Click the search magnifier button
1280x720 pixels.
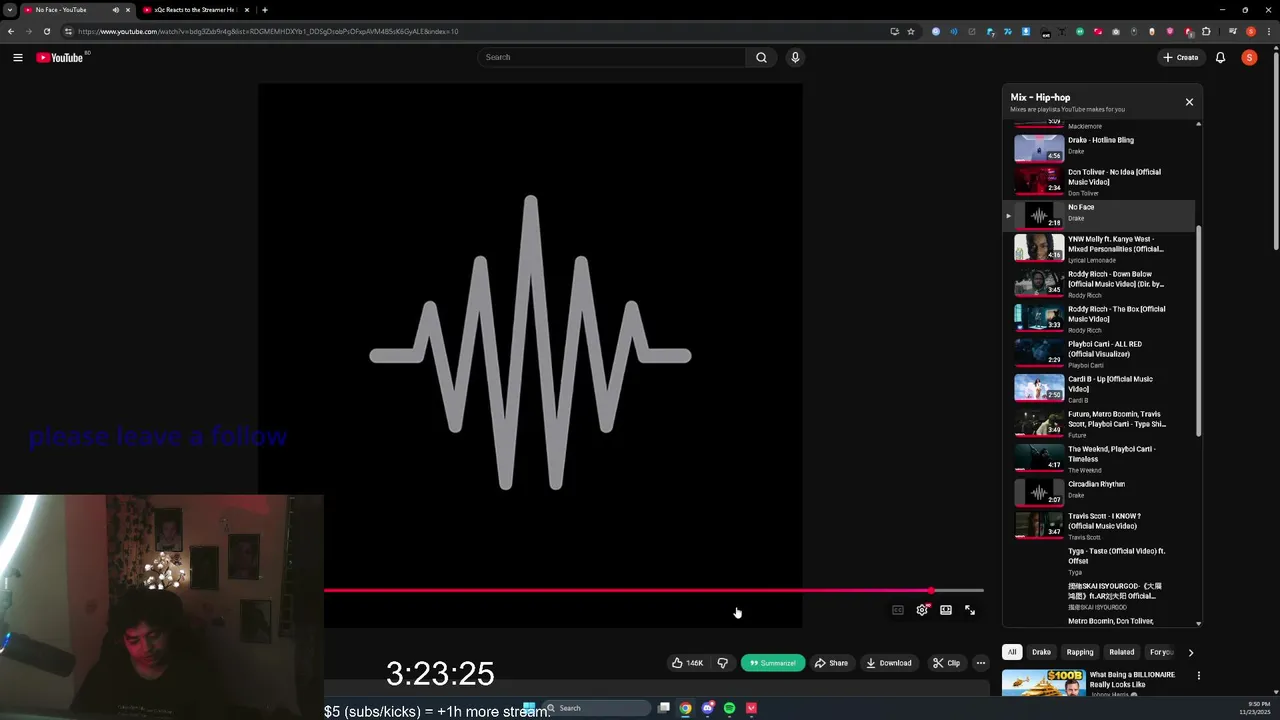(x=761, y=58)
